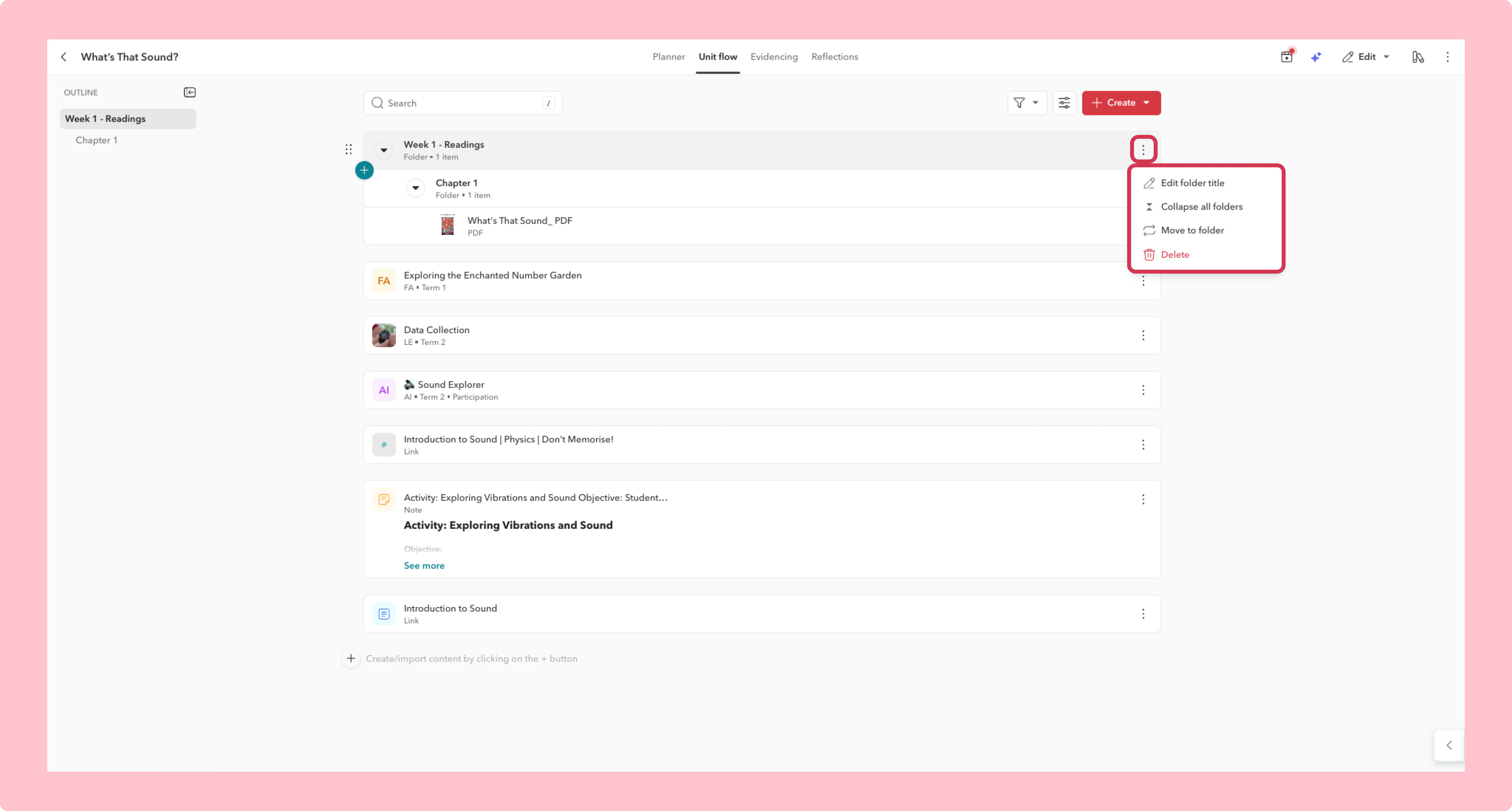Image resolution: width=1512 pixels, height=811 pixels.
Task: Open the calendar icon with red notification dot
Action: [1287, 56]
